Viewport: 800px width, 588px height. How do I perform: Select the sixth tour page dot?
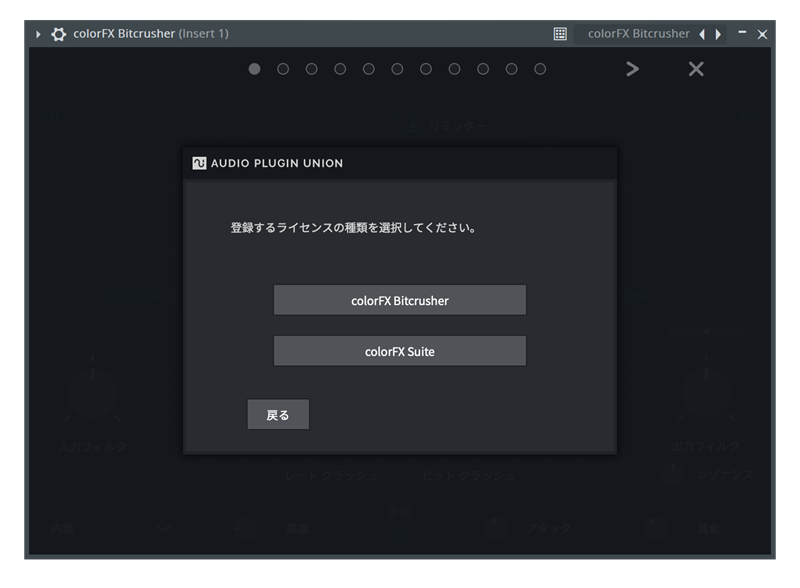click(x=397, y=69)
